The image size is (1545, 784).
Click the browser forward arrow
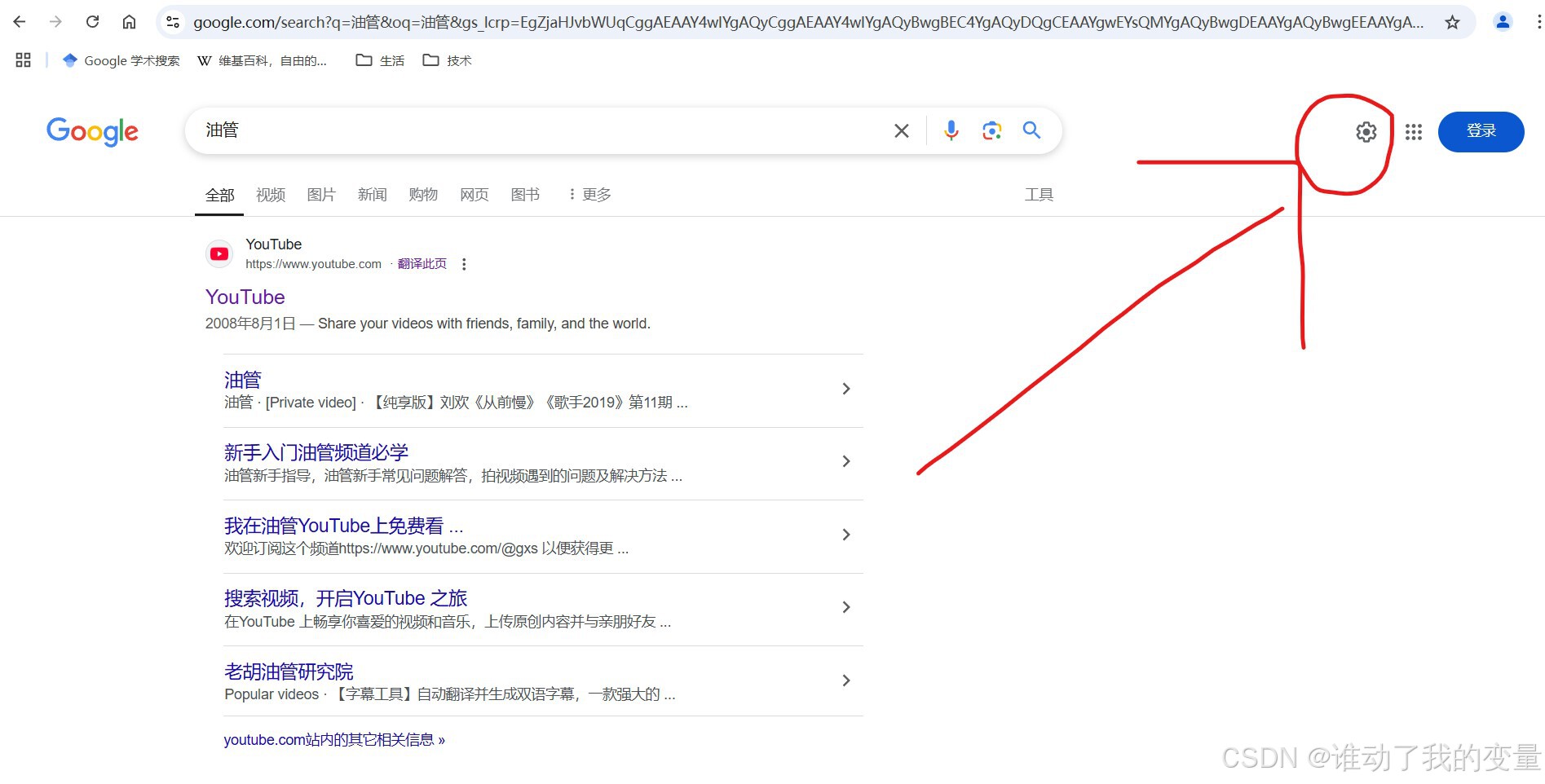tap(55, 22)
